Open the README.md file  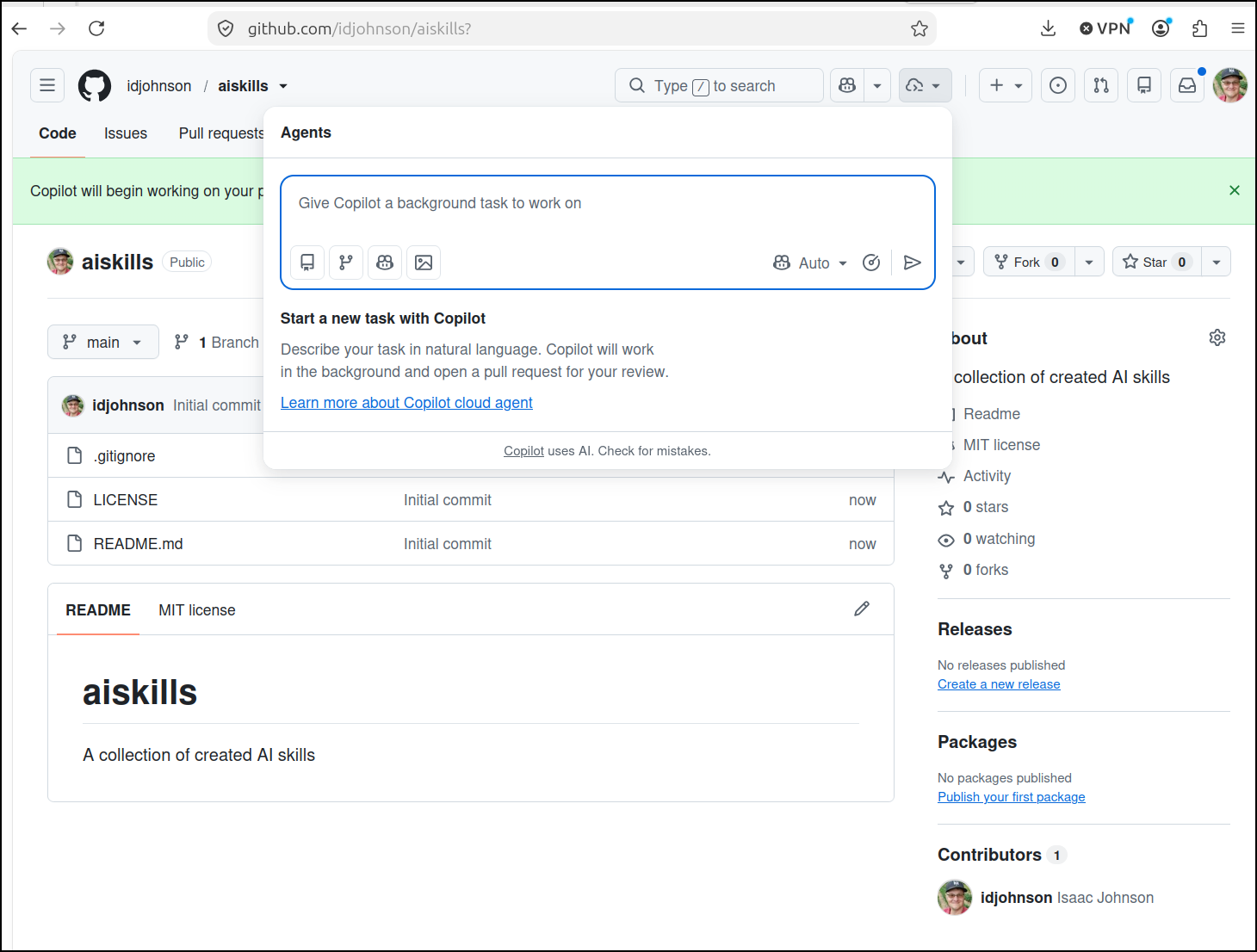(x=139, y=544)
